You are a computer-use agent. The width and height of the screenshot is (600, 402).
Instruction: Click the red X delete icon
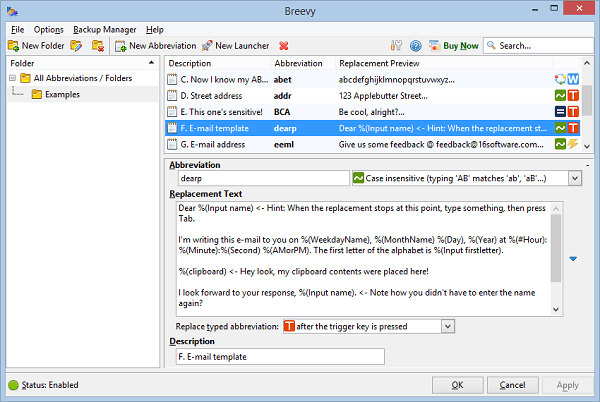point(284,46)
